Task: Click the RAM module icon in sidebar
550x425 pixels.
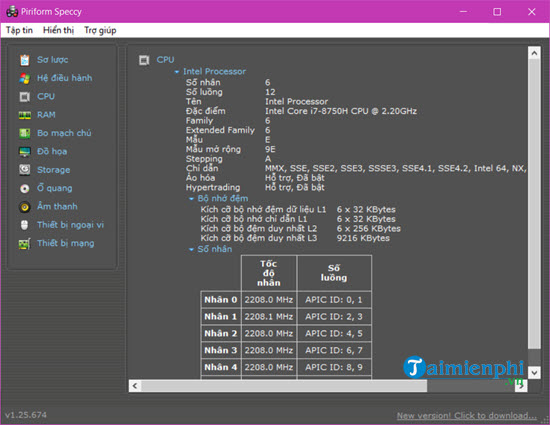Action: (25, 115)
